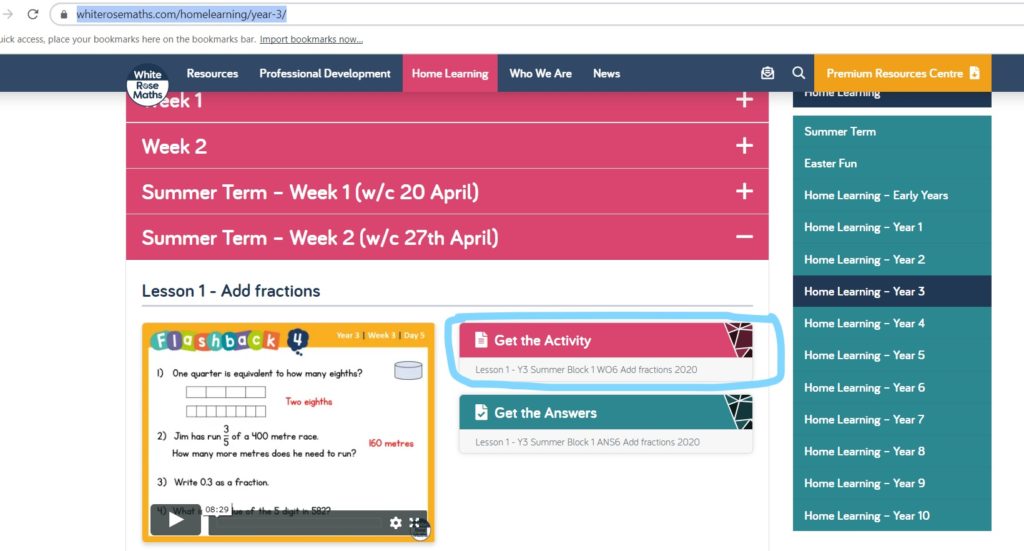The height and width of the screenshot is (551, 1024).
Task: Enter fullscreen on the Flashback video
Action: [415, 522]
